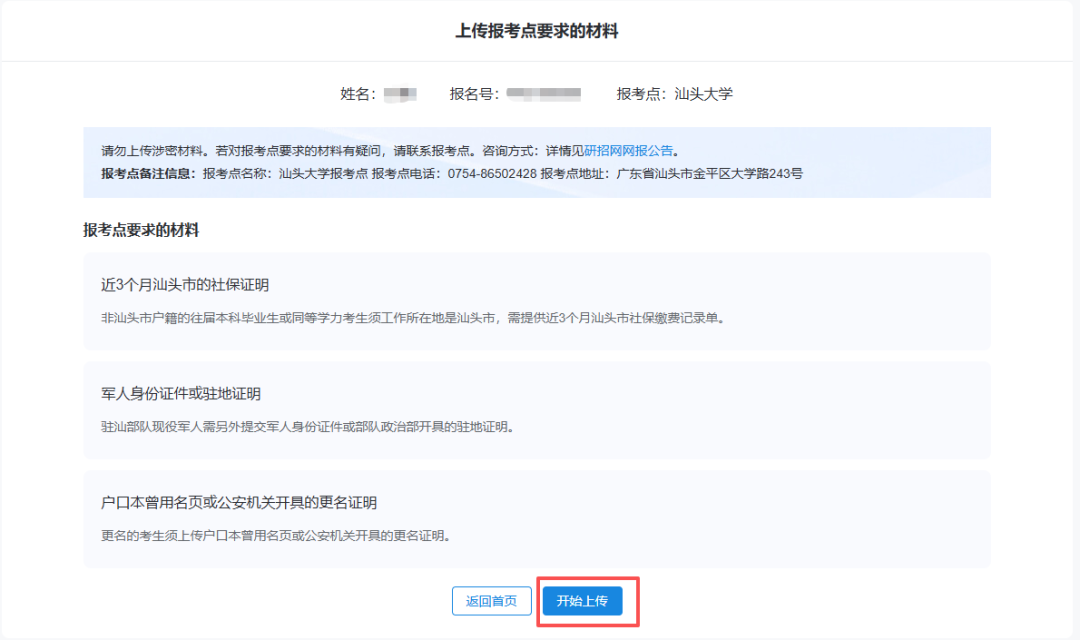1080x640 pixels.
Task: Select the 户口本曾用名页或公安机关开具的更名证明 title
Action: [239, 502]
